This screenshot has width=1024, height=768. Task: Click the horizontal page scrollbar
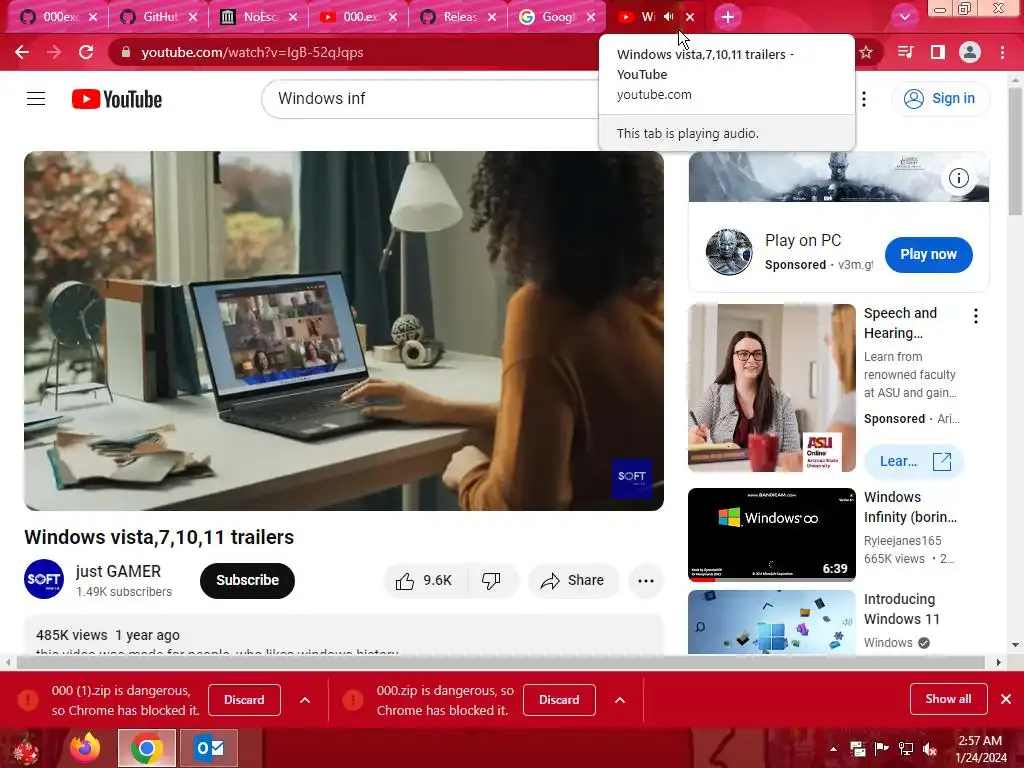(500, 662)
